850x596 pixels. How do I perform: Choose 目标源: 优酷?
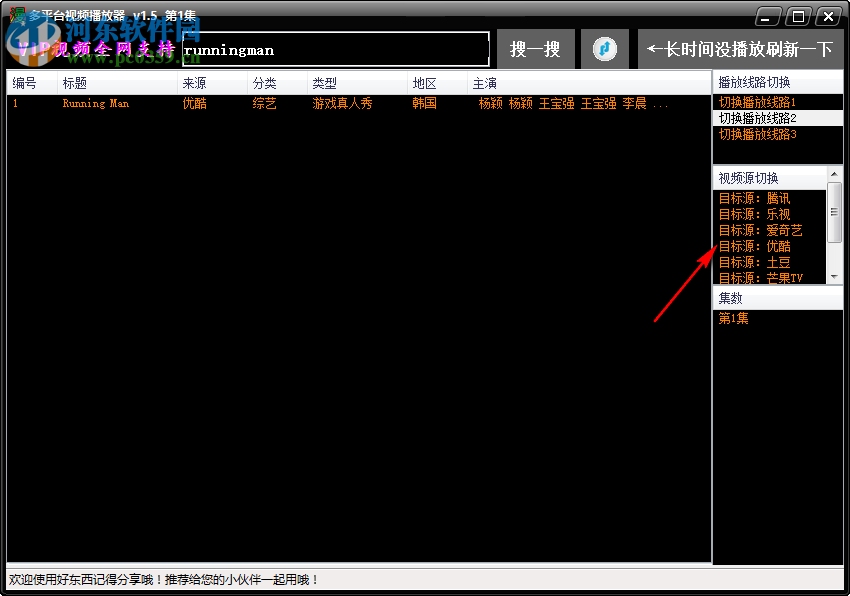770,246
